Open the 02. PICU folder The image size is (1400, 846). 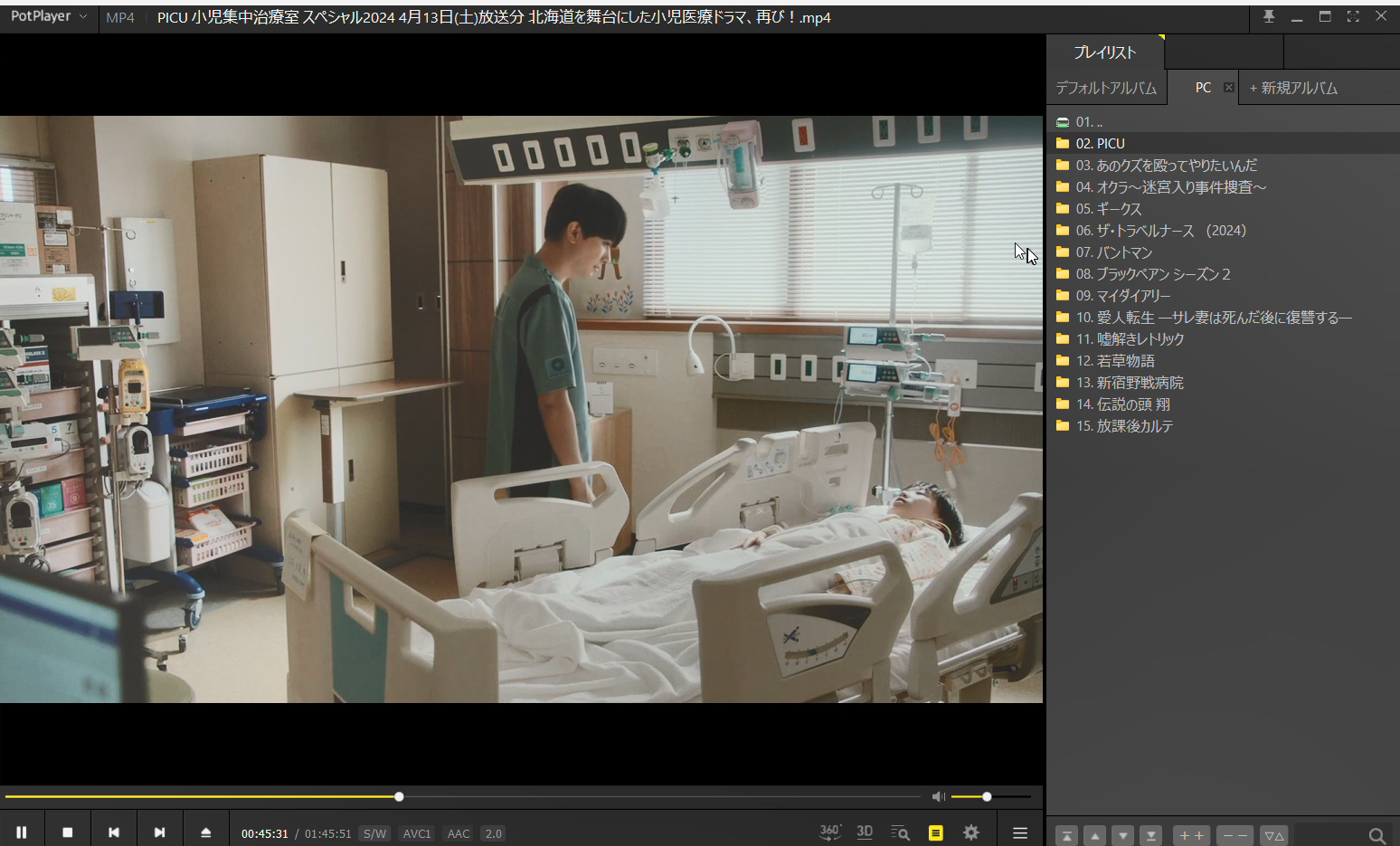pos(1100,143)
